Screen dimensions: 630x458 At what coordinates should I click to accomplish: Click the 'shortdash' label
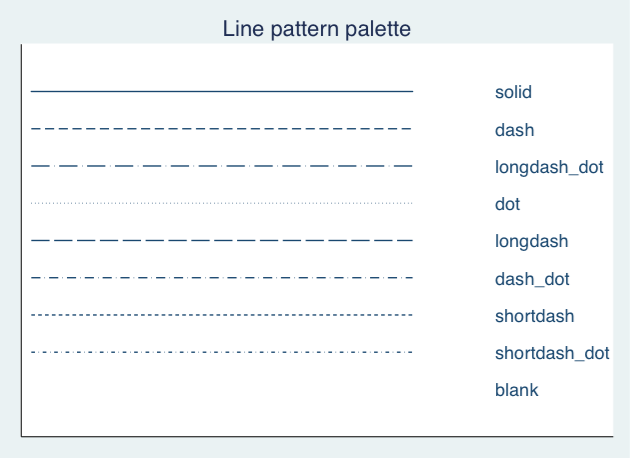[534, 316]
